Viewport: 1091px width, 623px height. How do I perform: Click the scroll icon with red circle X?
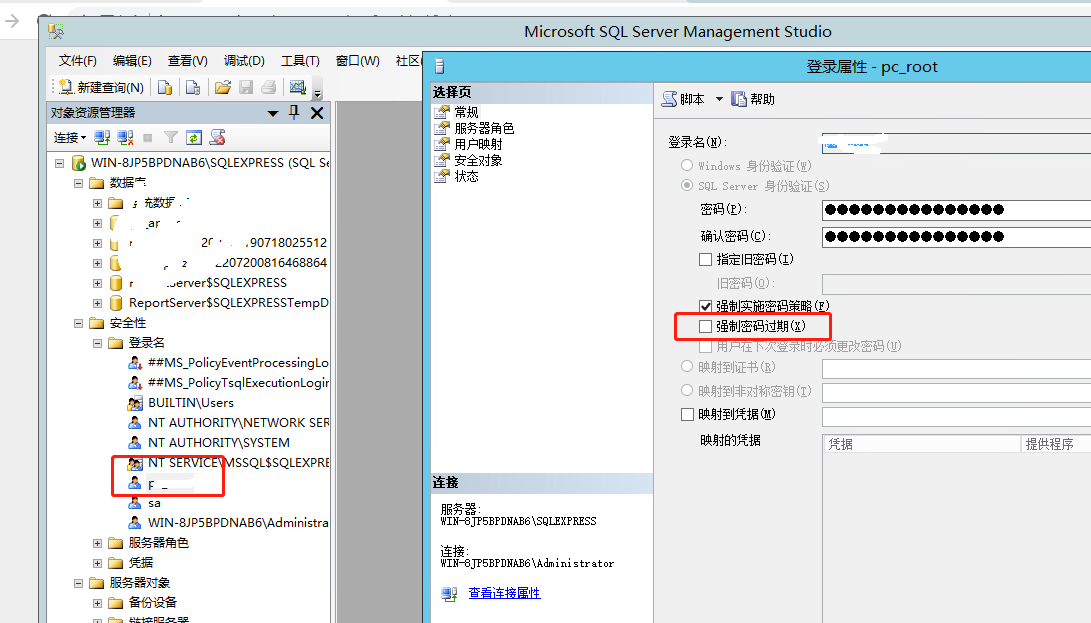(217, 138)
